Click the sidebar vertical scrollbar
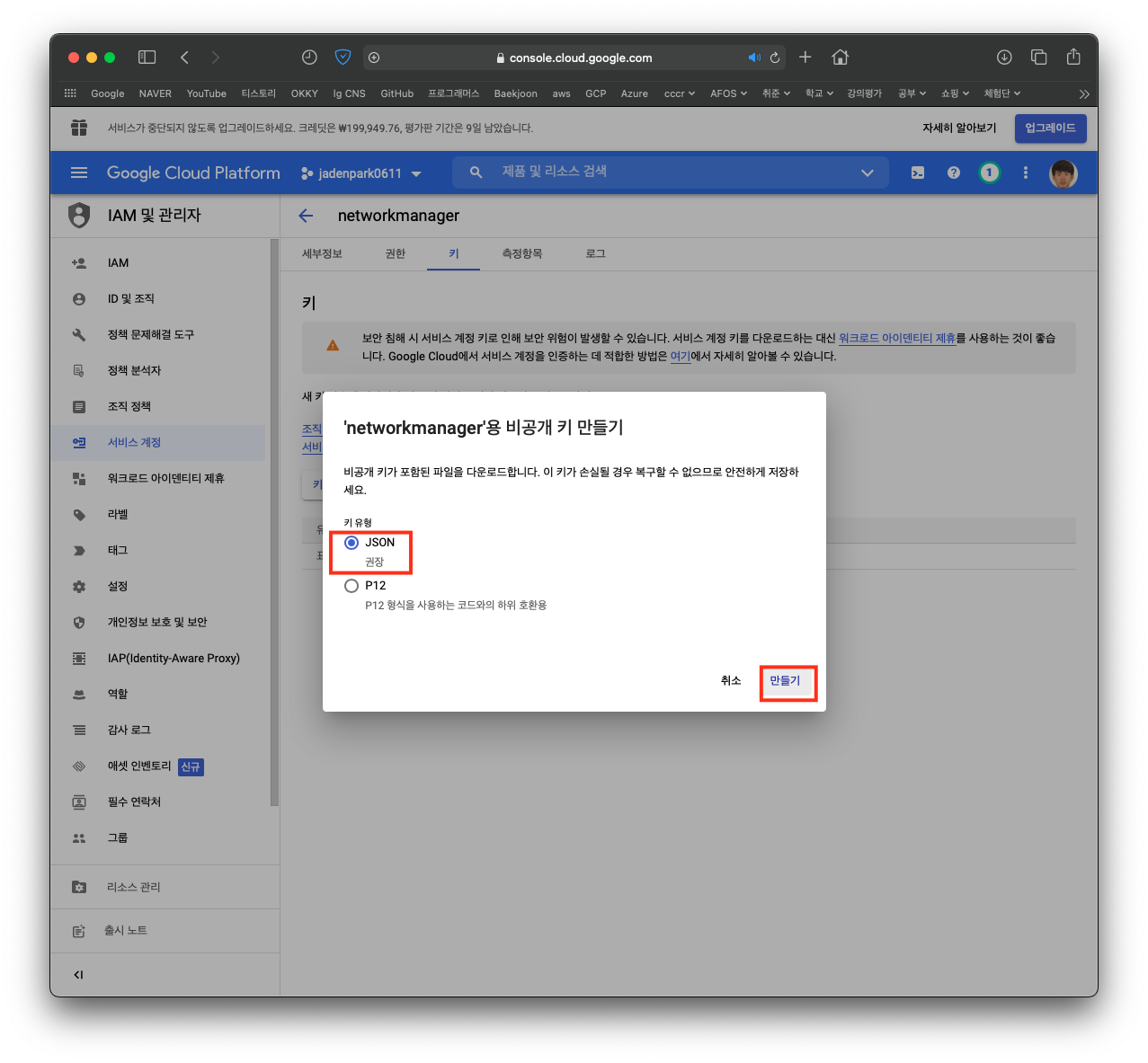 (274, 523)
